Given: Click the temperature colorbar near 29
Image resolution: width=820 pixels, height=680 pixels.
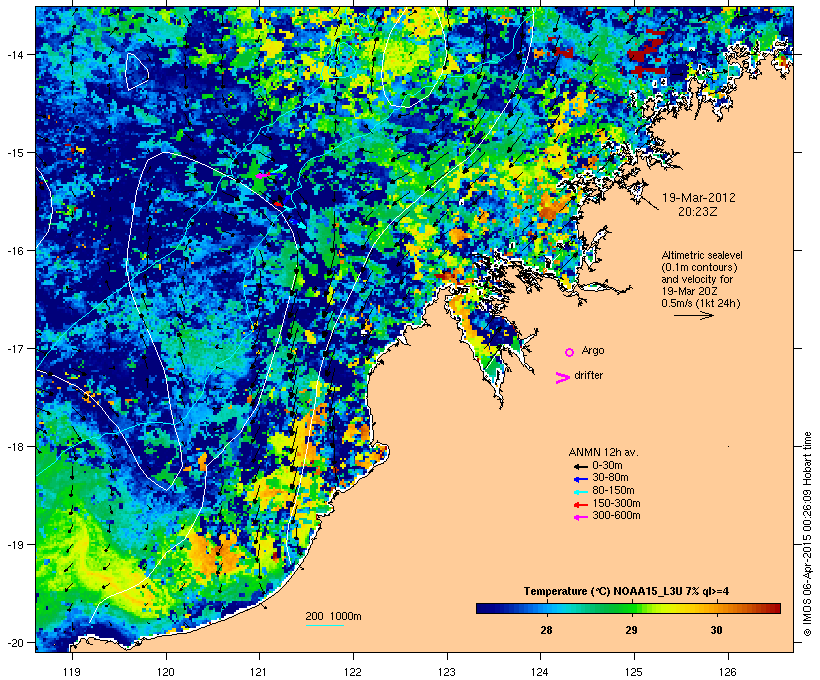Looking at the screenshot, I should (x=631, y=608).
